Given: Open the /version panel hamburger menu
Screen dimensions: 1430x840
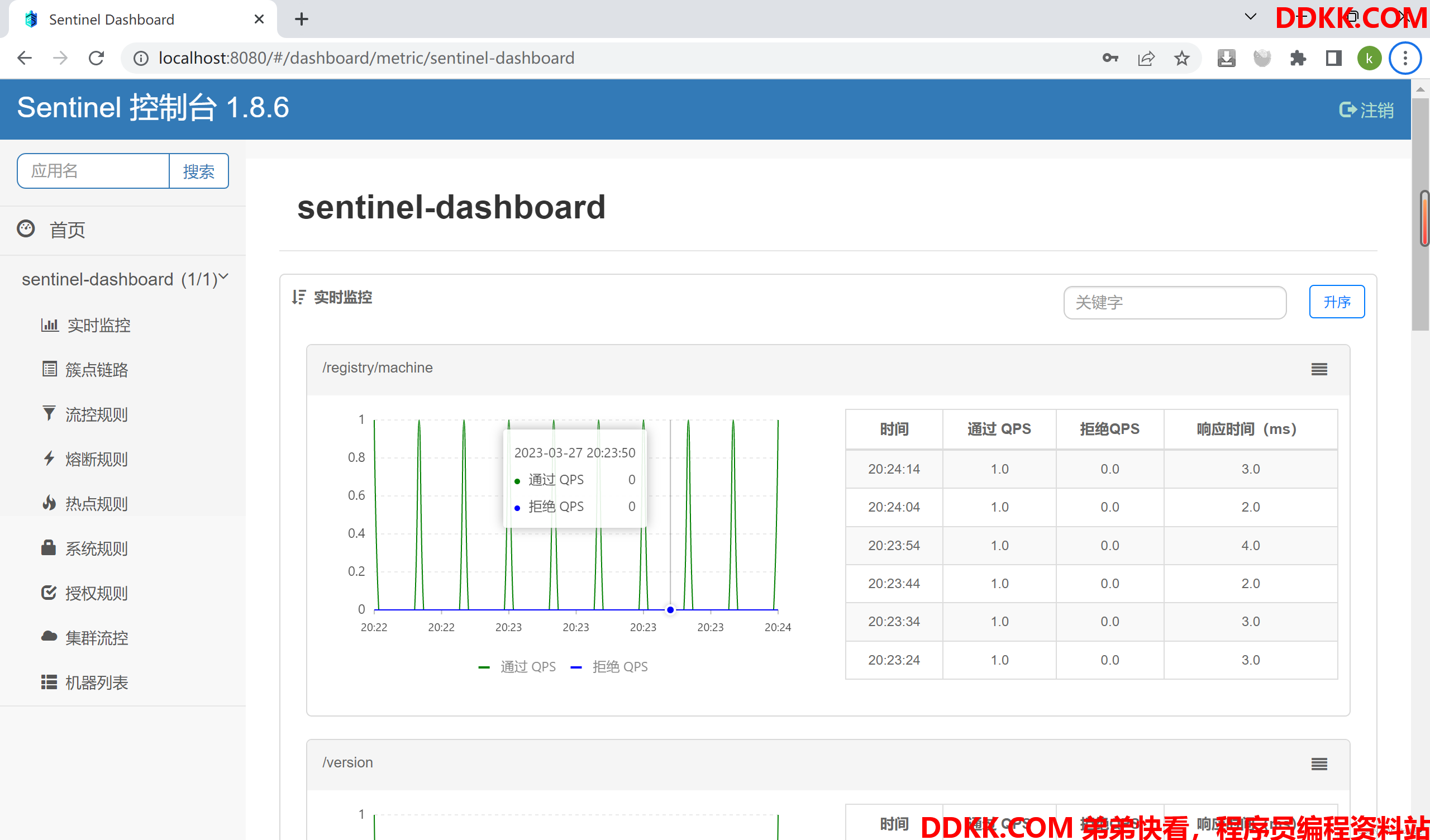Looking at the screenshot, I should click(1319, 764).
